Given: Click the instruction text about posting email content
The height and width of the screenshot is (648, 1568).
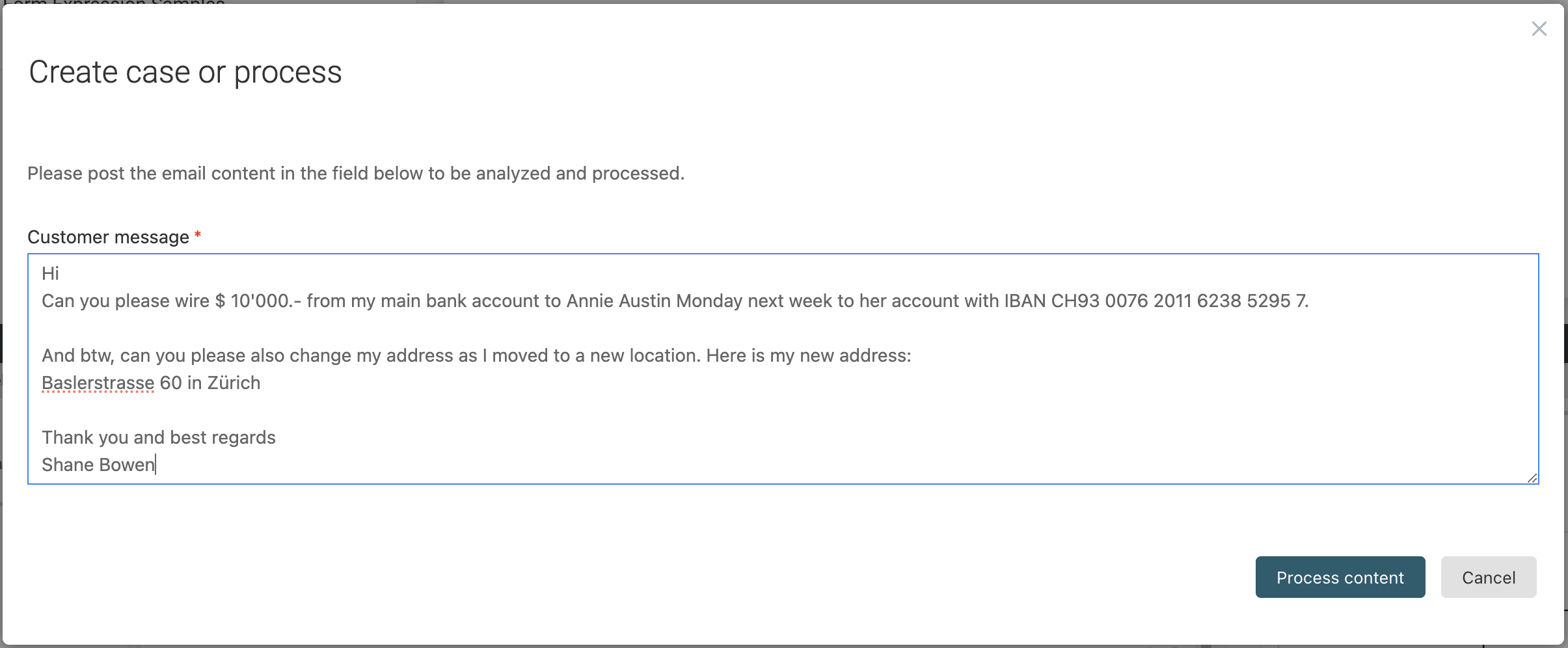Looking at the screenshot, I should tap(355, 173).
